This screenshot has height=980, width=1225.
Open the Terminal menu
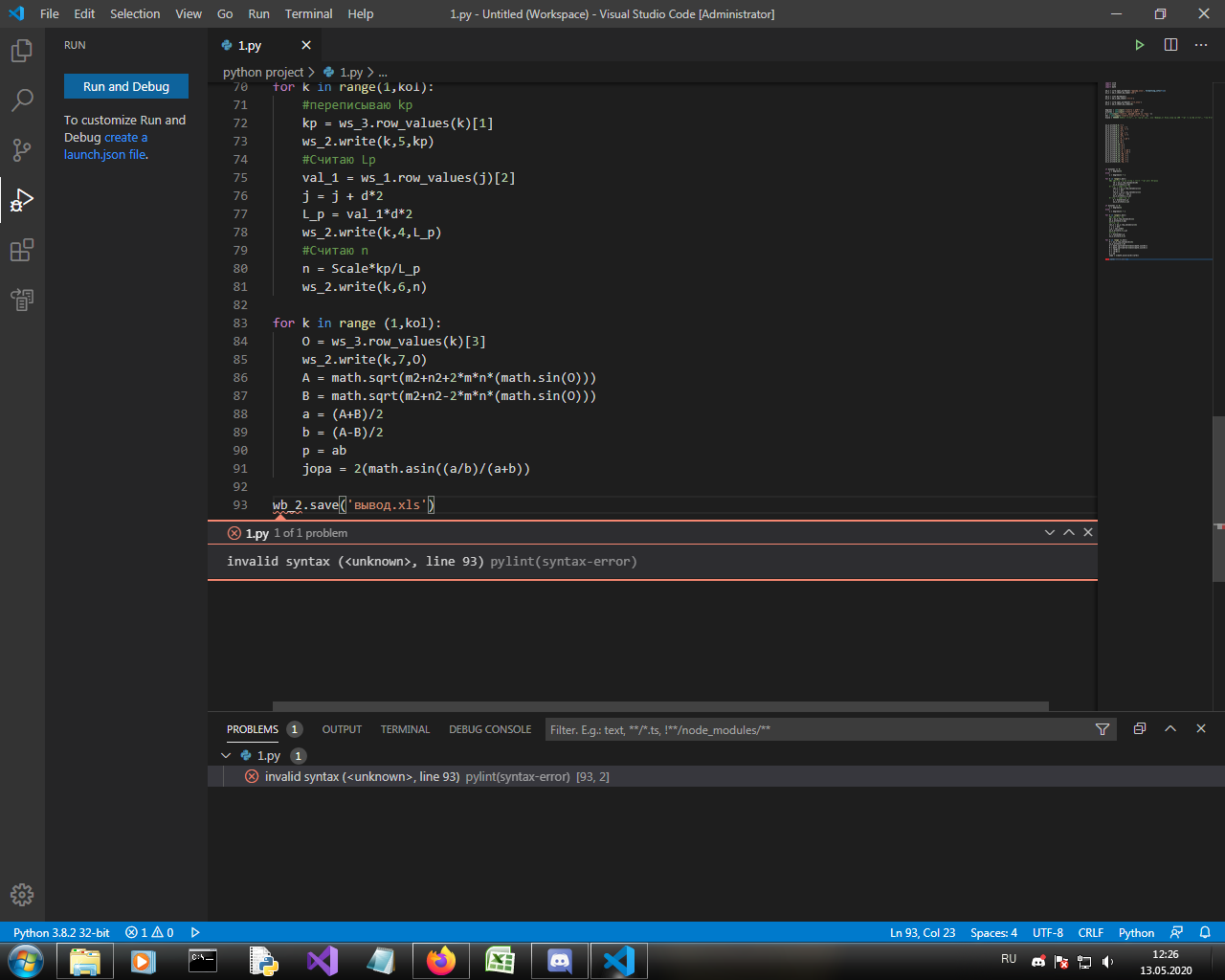point(308,13)
